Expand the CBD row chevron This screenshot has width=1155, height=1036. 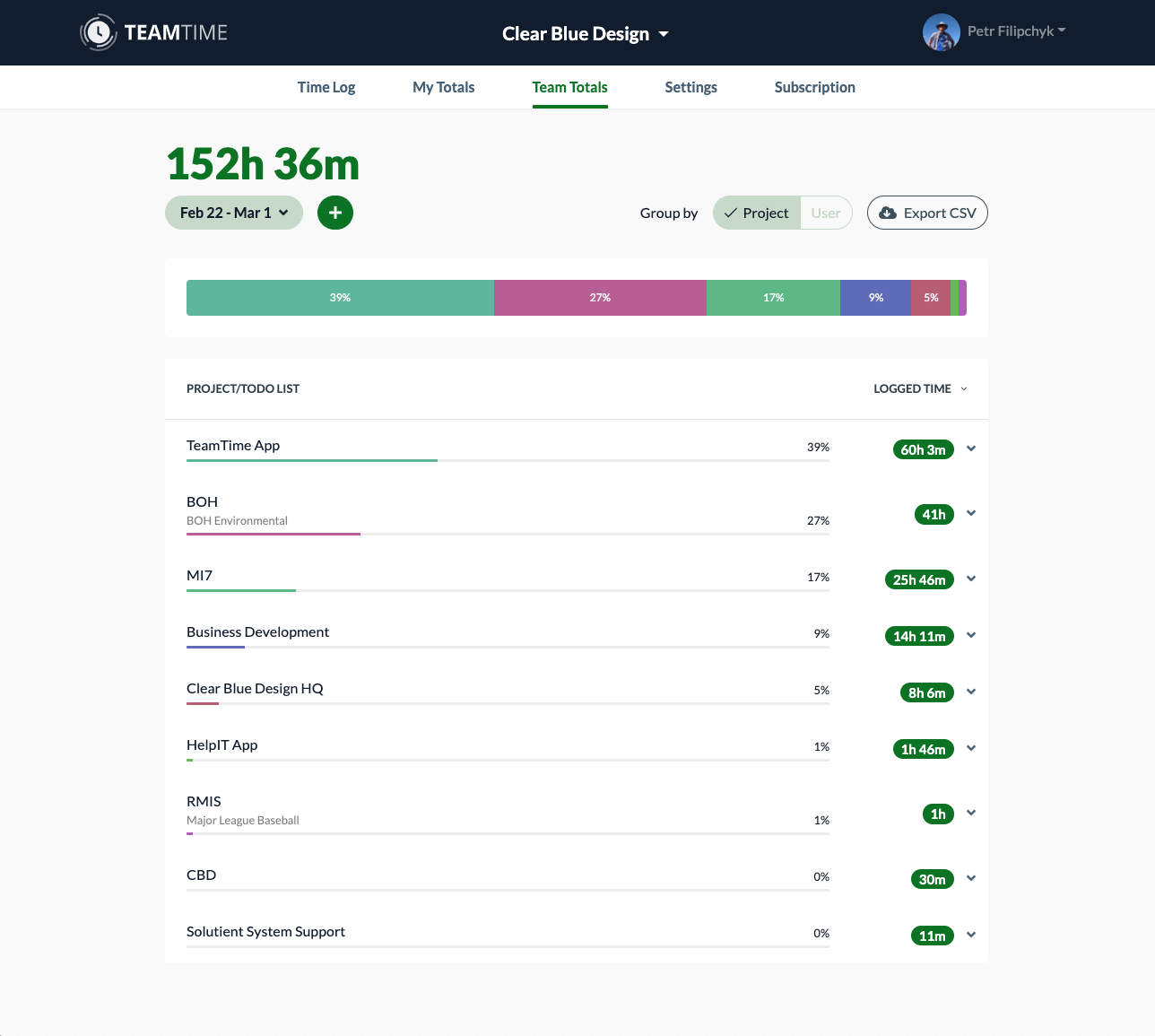(971, 878)
